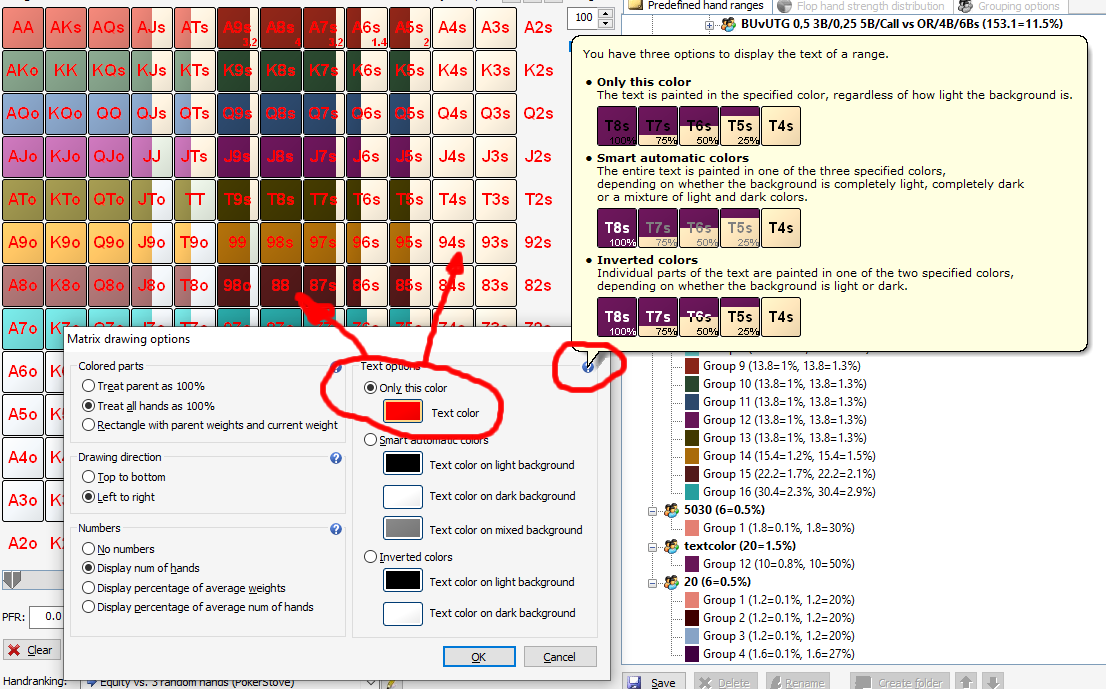Image resolution: width=1106 pixels, height=689 pixels.
Task: Select Display percentage of average weights
Action: [x=184, y=588]
